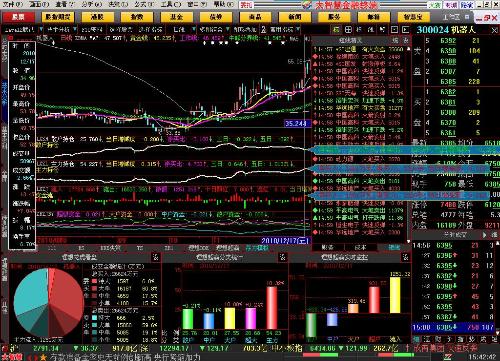Open the 工具 menu in the menu bar

click(x=172, y=5)
